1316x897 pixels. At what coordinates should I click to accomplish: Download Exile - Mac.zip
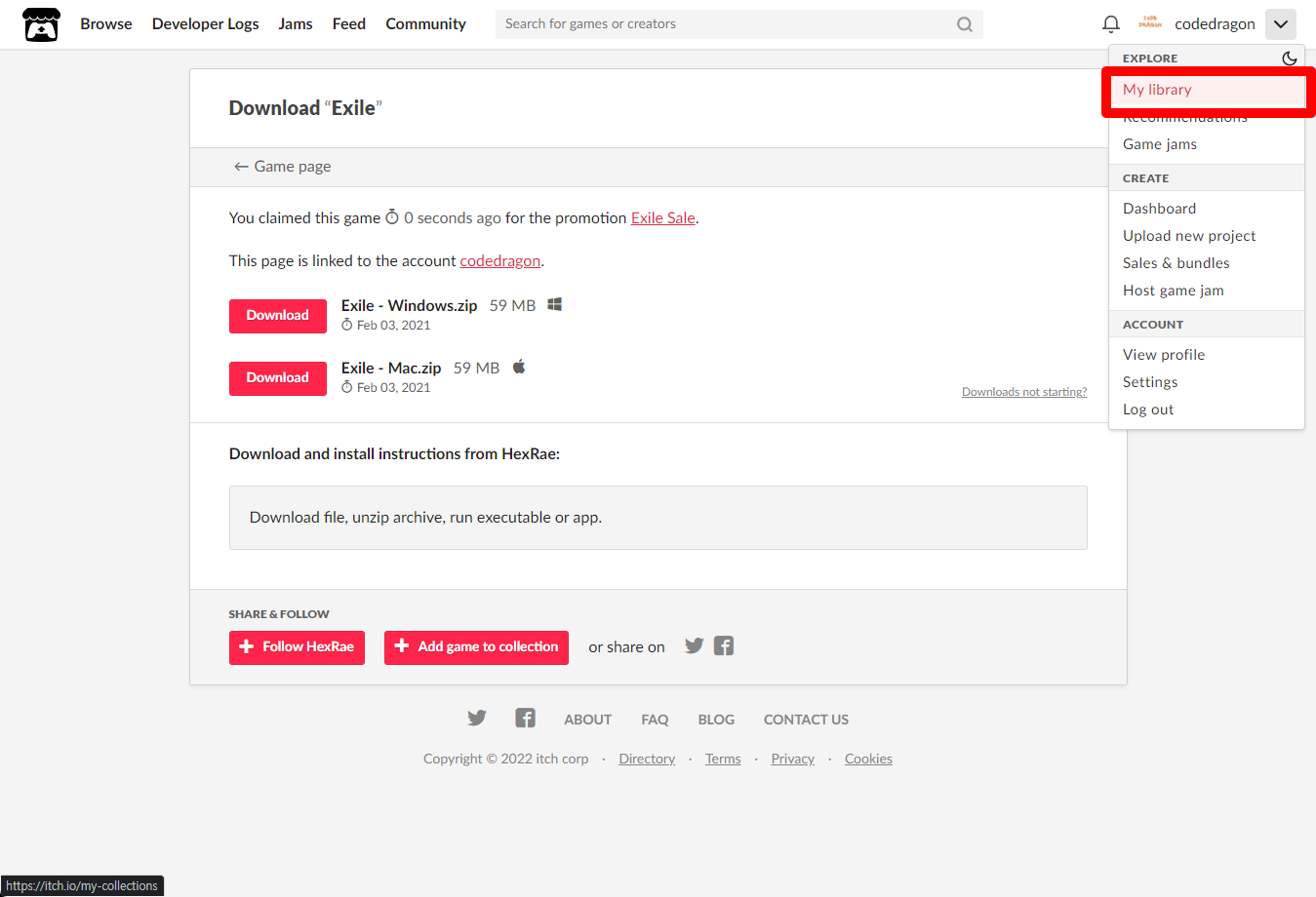point(278,378)
